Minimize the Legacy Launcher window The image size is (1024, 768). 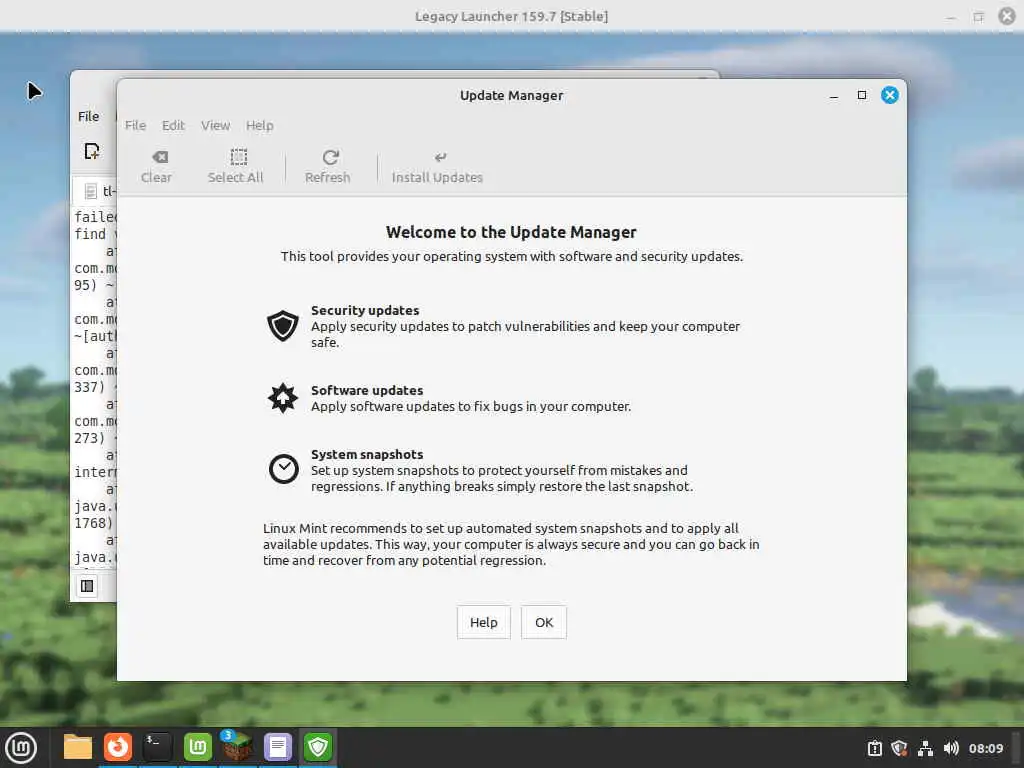pyautogui.click(x=951, y=16)
